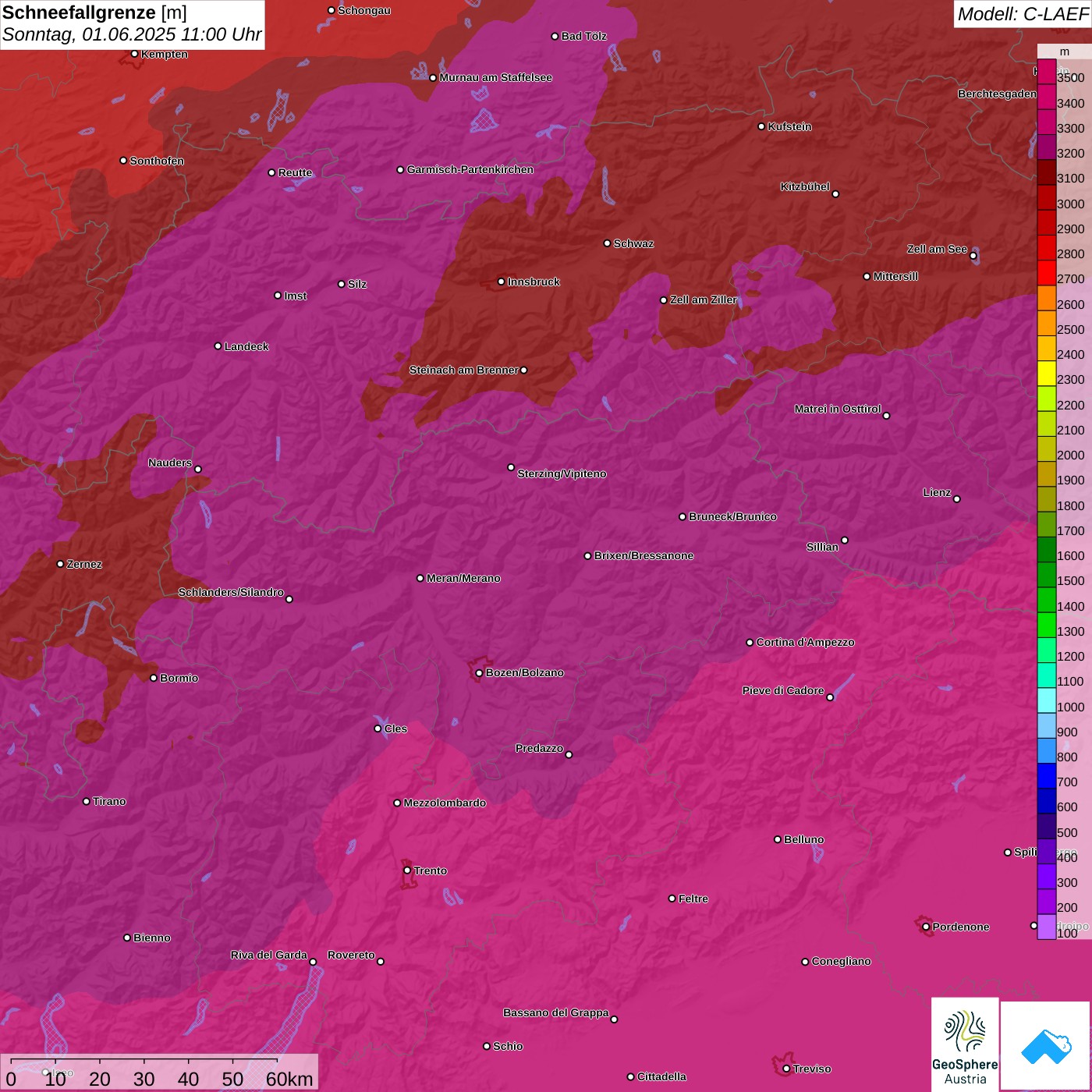1092x1092 pixels.
Task: Click the 'Cortina d'Ampezzo' label
Action: click(805, 642)
